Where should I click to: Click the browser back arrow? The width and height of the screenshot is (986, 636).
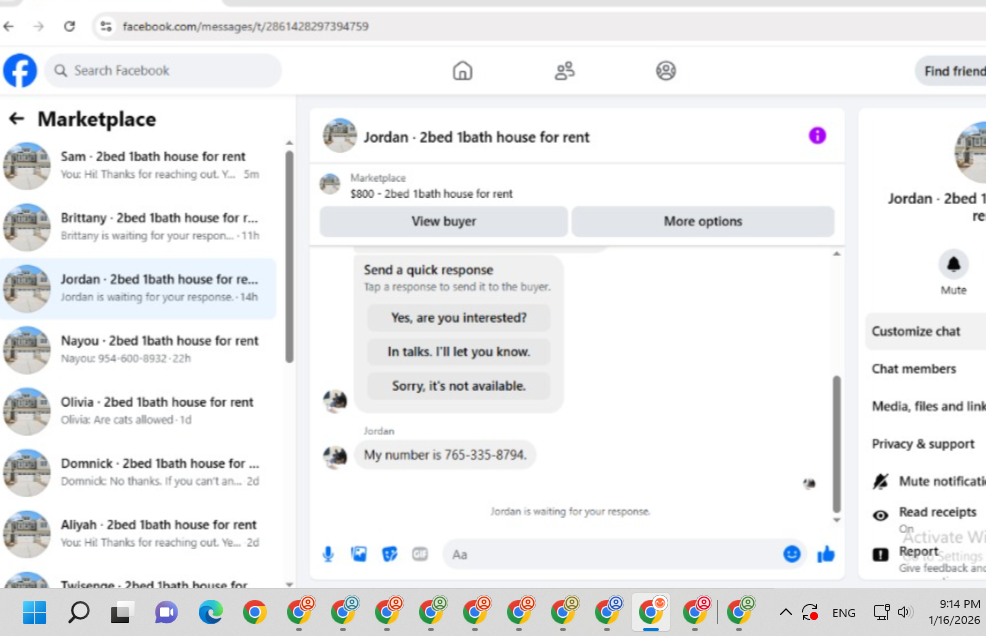point(8,26)
